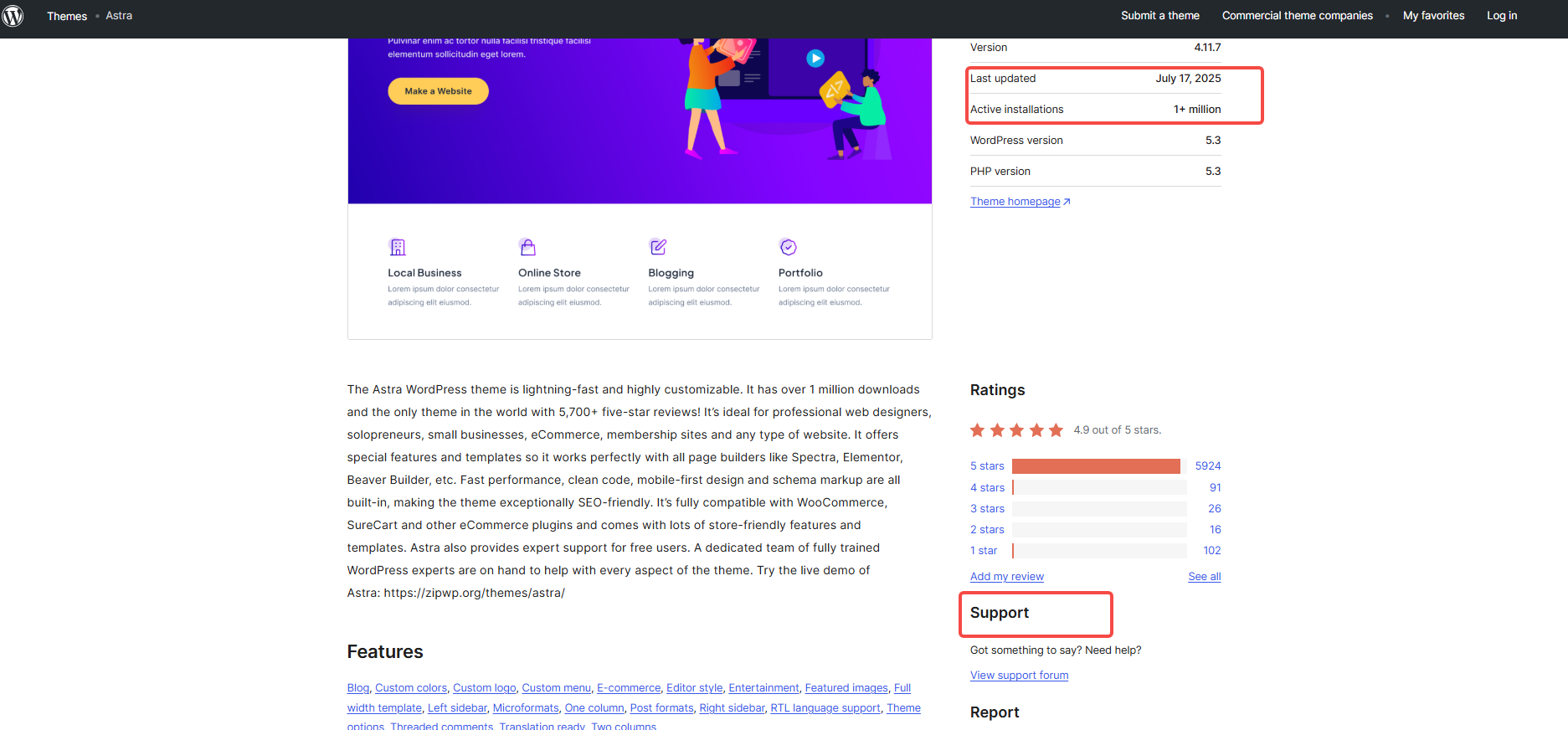Click the 26 review count
The width and height of the screenshot is (1568, 730).
click(x=1214, y=509)
